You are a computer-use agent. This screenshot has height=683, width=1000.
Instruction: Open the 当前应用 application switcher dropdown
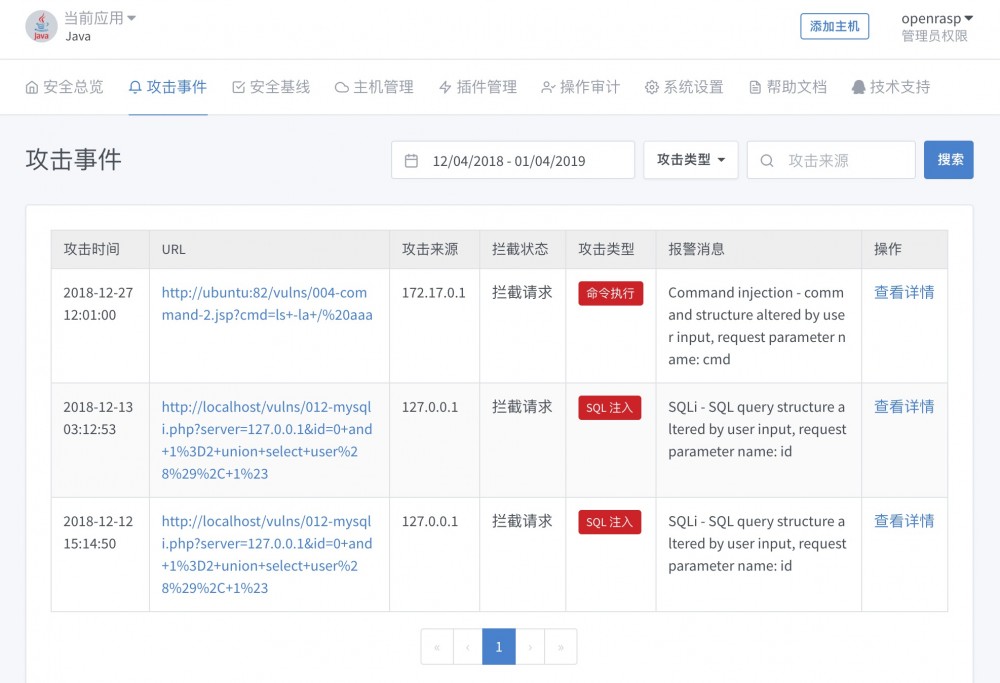point(100,18)
